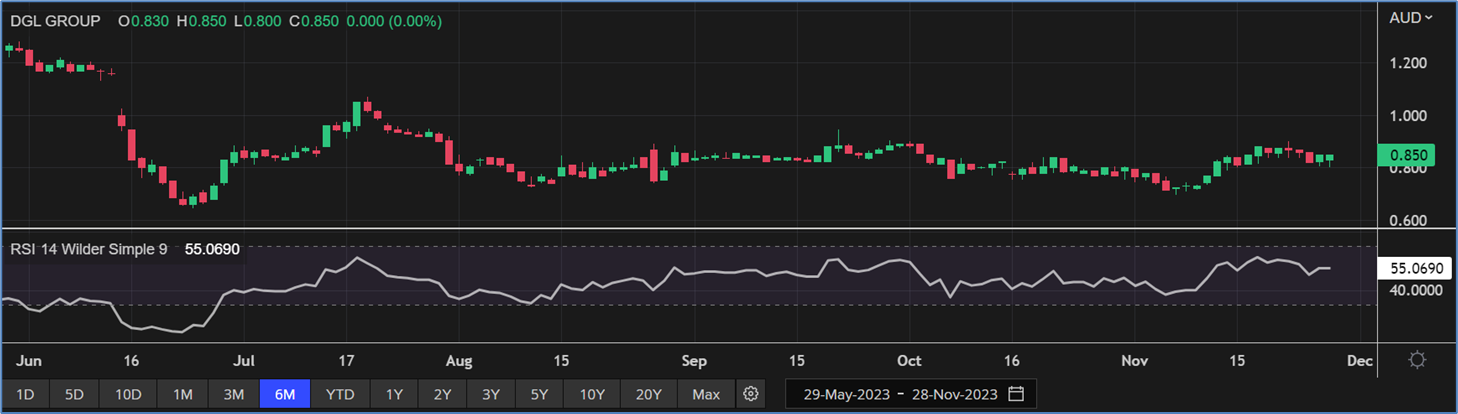The image size is (1458, 414).
Task: Expand the AUD currency dropdown
Action: 1411,17
